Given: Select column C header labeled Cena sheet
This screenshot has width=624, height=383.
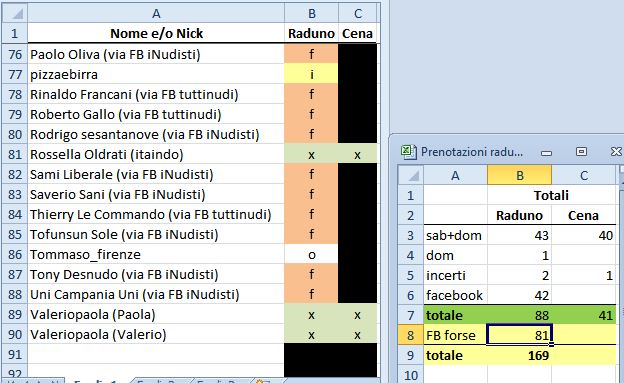Looking at the screenshot, I should [358, 14].
